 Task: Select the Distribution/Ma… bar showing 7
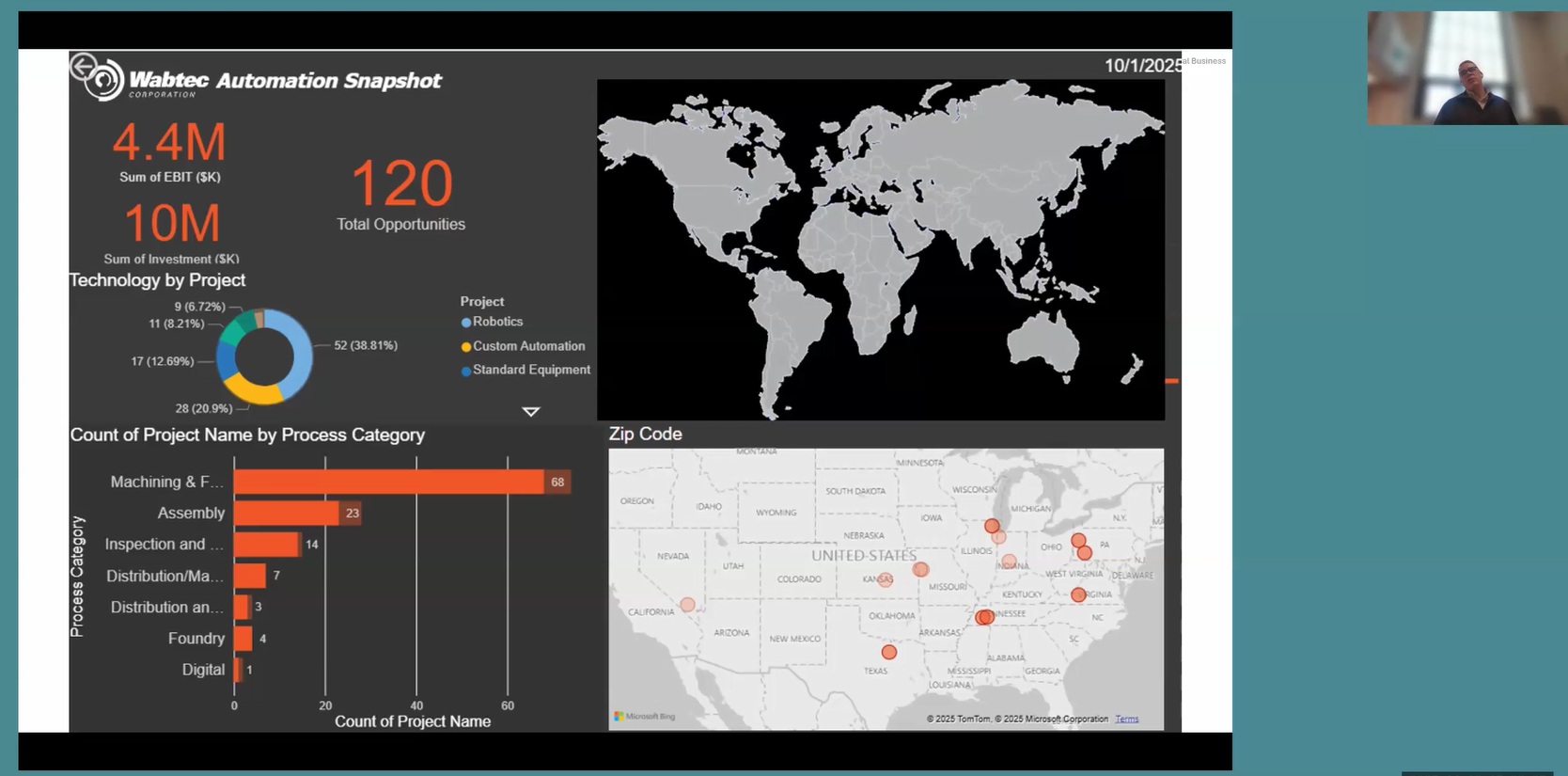click(x=250, y=576)
